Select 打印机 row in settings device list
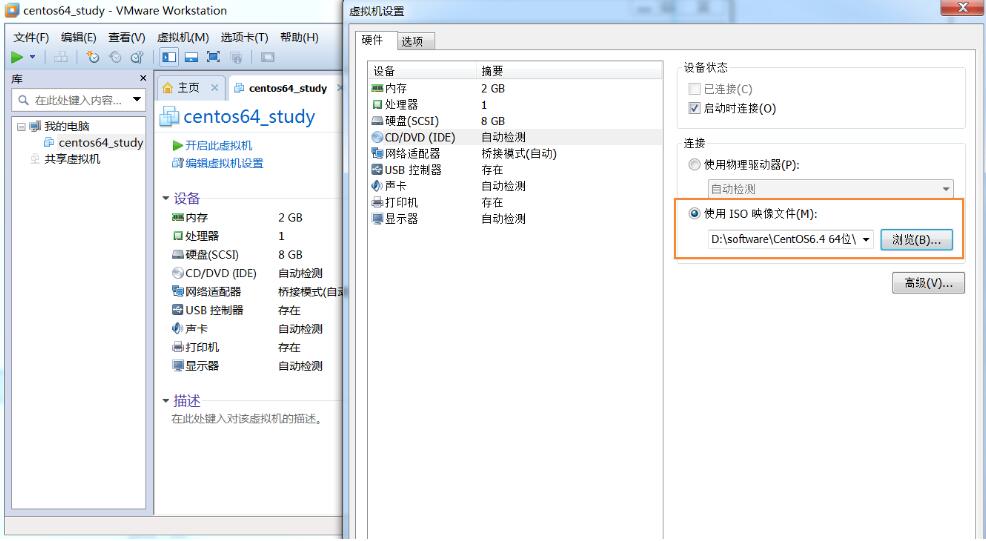Screen dimensions: 986x541 coord(516,203)
